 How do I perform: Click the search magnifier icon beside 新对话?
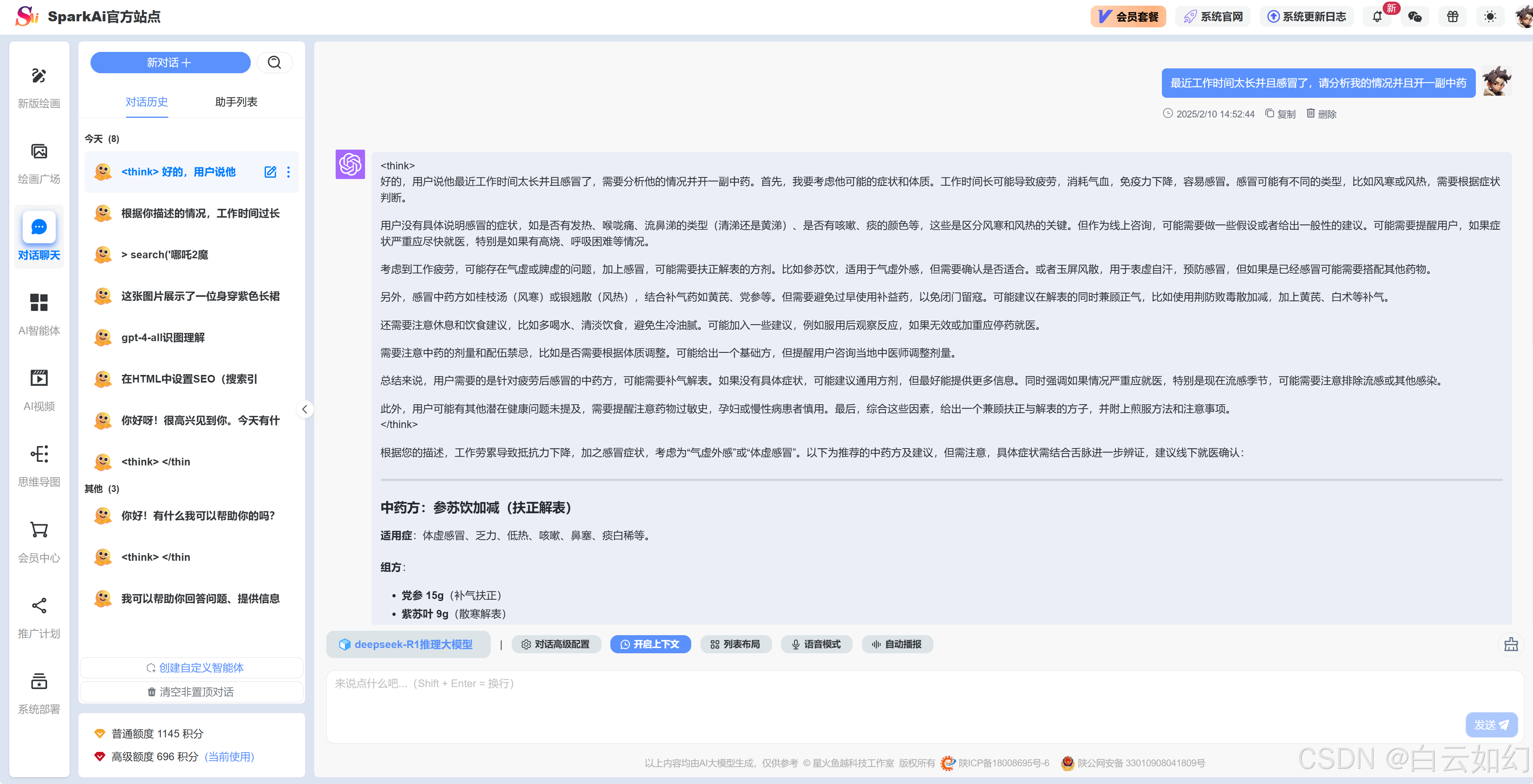pyautogui.click(x=274, y=62)
